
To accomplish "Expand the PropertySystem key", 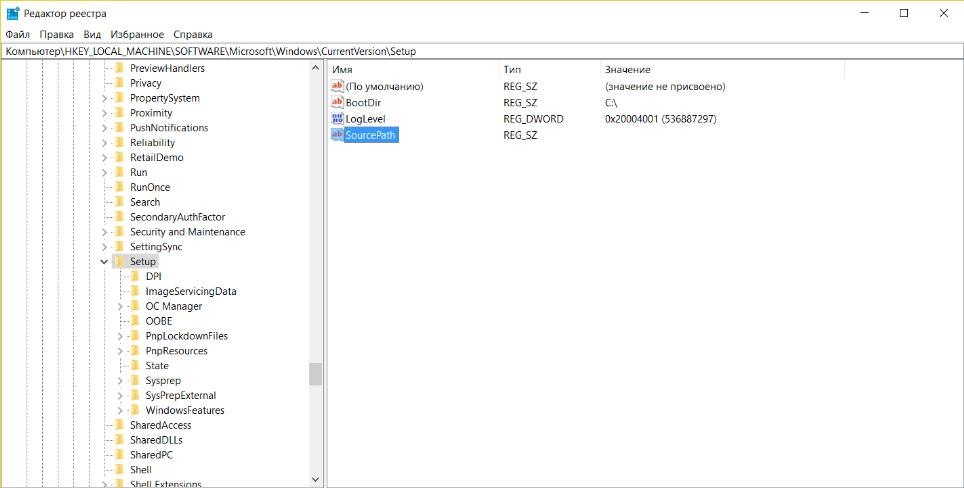I will pos(104,98).
